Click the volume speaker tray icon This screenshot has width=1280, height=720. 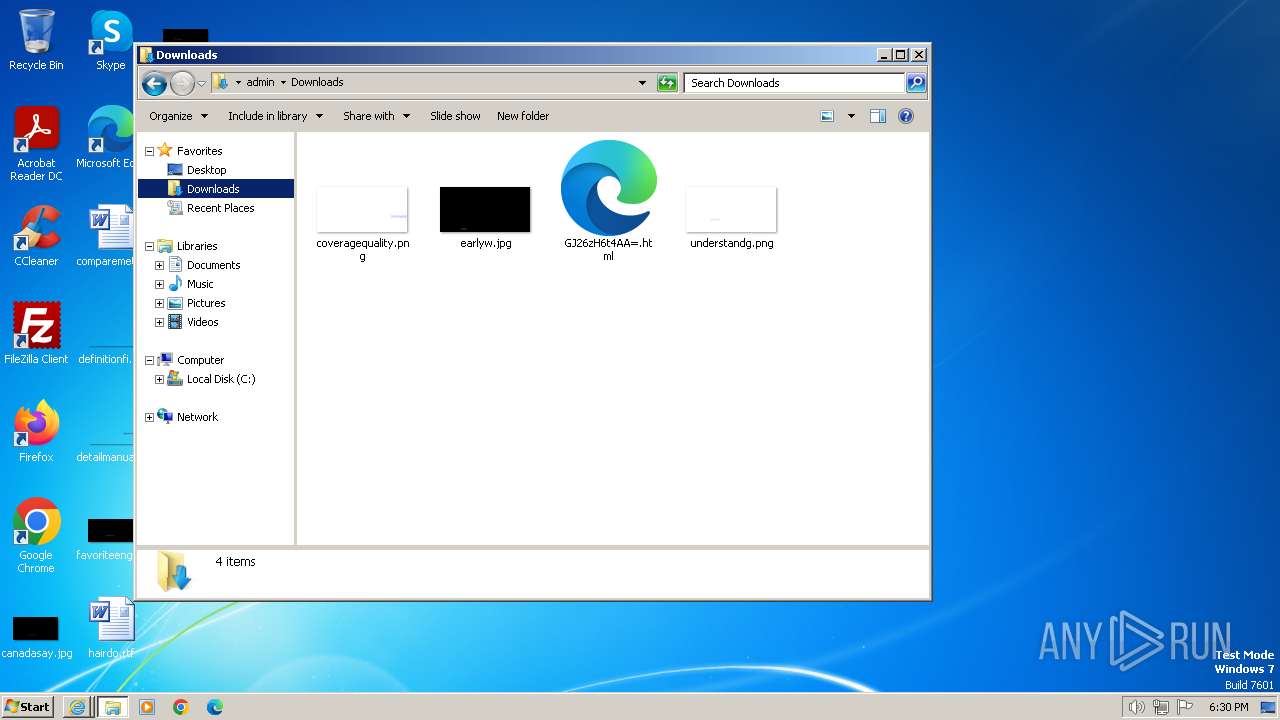(x=1136, y=707)
